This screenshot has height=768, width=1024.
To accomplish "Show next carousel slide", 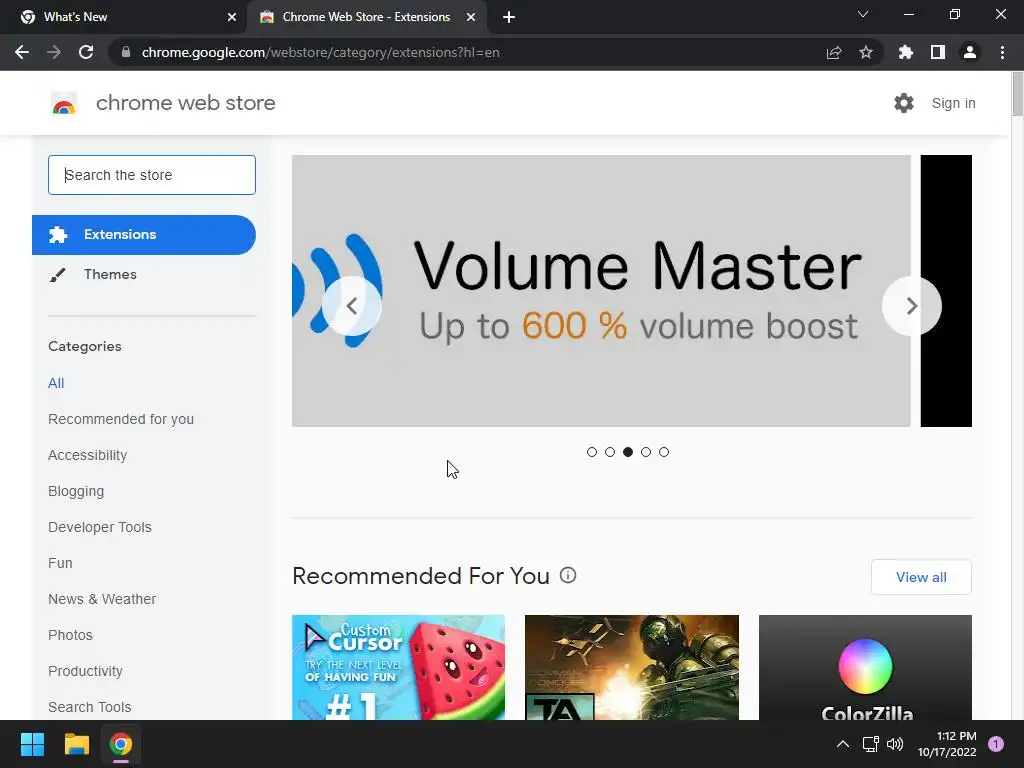I will (x=912, y=306).
